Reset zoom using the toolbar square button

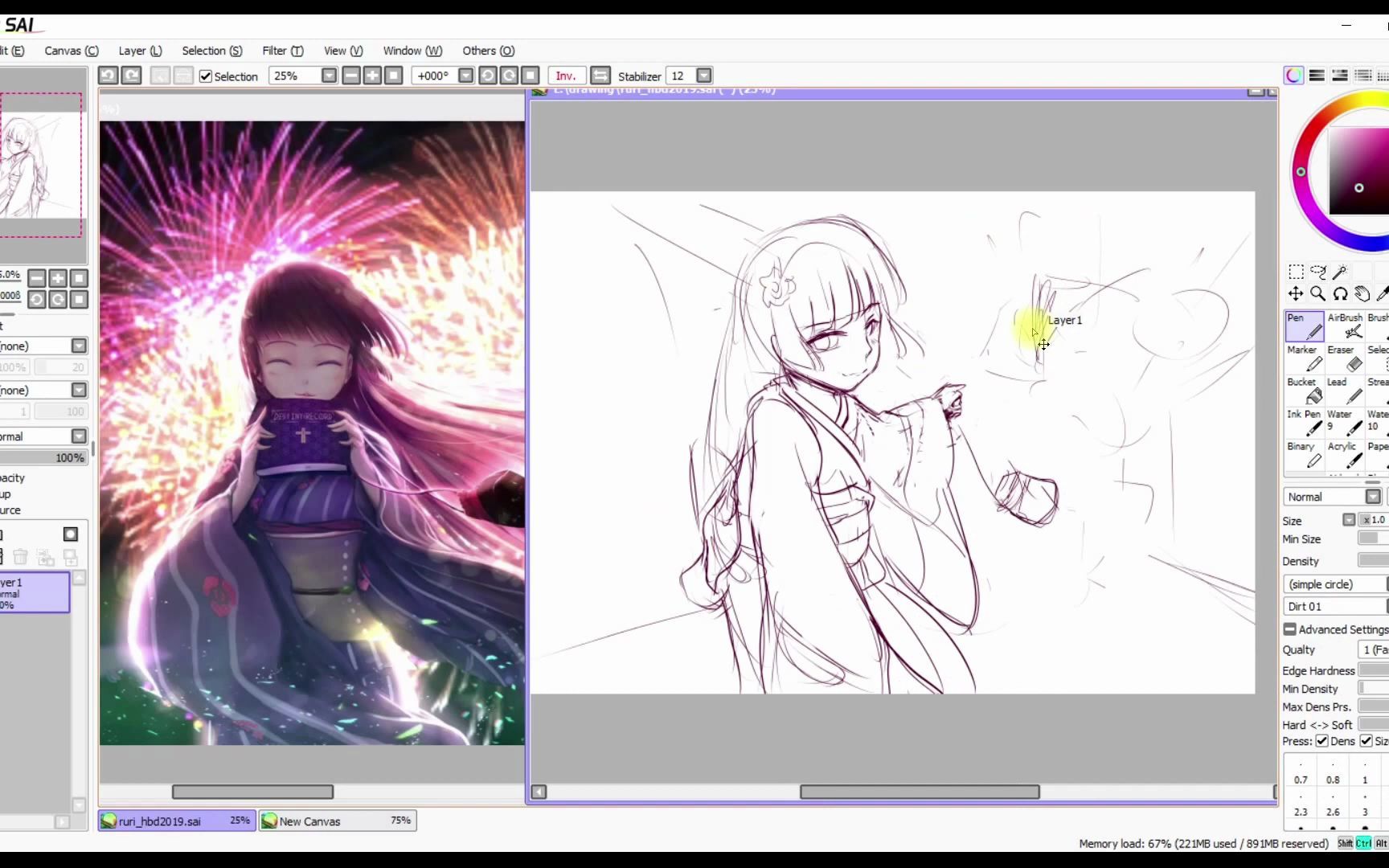(393, 76)
